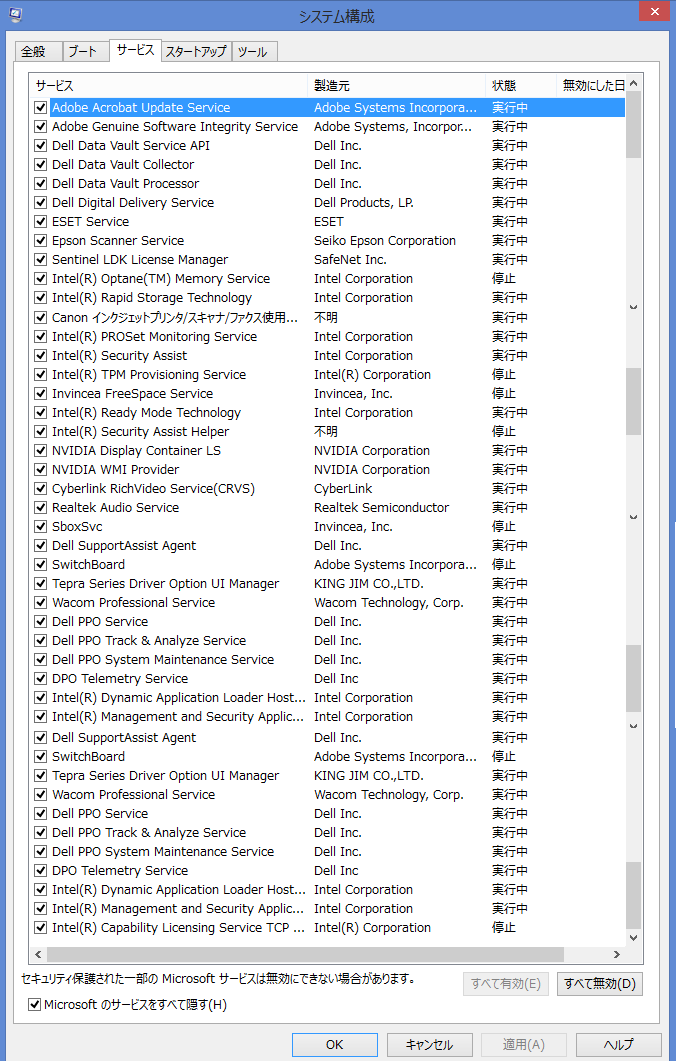Select Intel(R) PROSet Monitoring Service row
Image resolution: width=676 pixels, height=1061 pixels.
click(x=328, y=336)
